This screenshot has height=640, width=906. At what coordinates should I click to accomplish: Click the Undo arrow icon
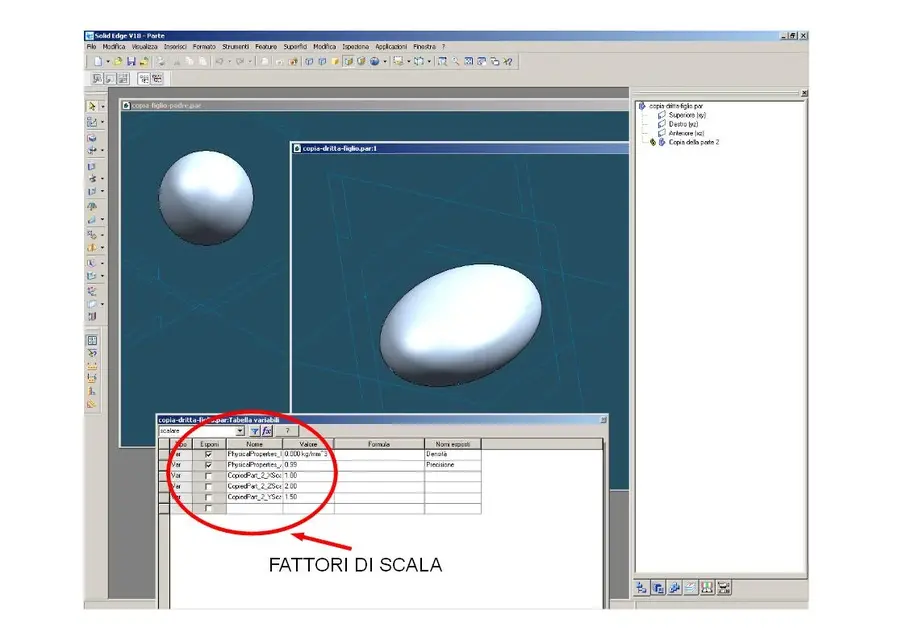pyautogui.click(x=220, y=61)
